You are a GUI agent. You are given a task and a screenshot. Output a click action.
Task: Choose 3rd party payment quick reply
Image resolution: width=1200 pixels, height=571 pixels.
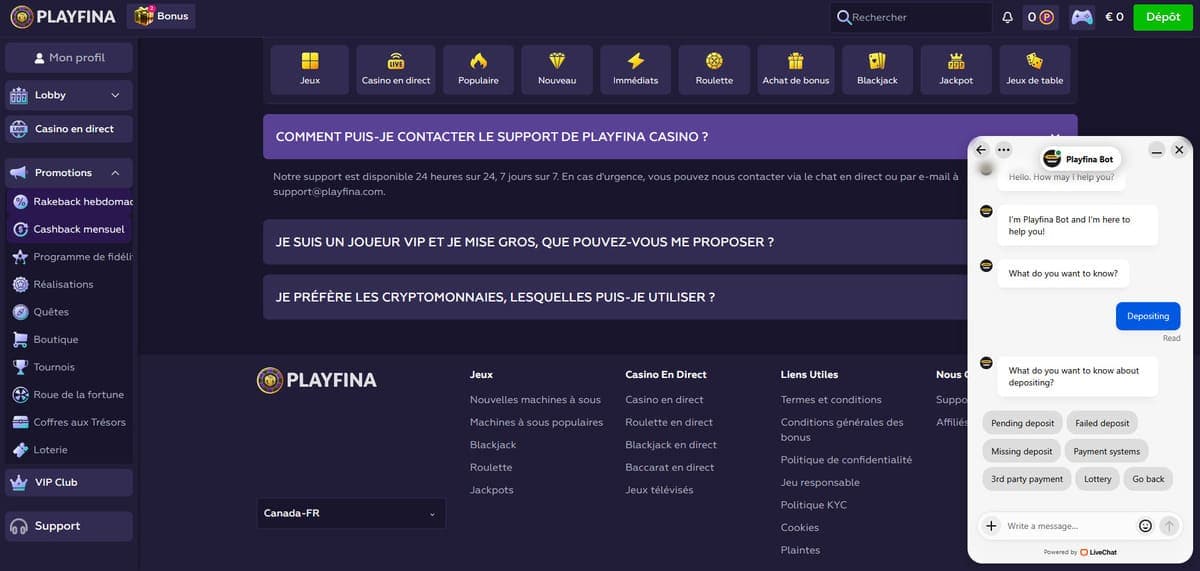click(x=1027, y=479)
